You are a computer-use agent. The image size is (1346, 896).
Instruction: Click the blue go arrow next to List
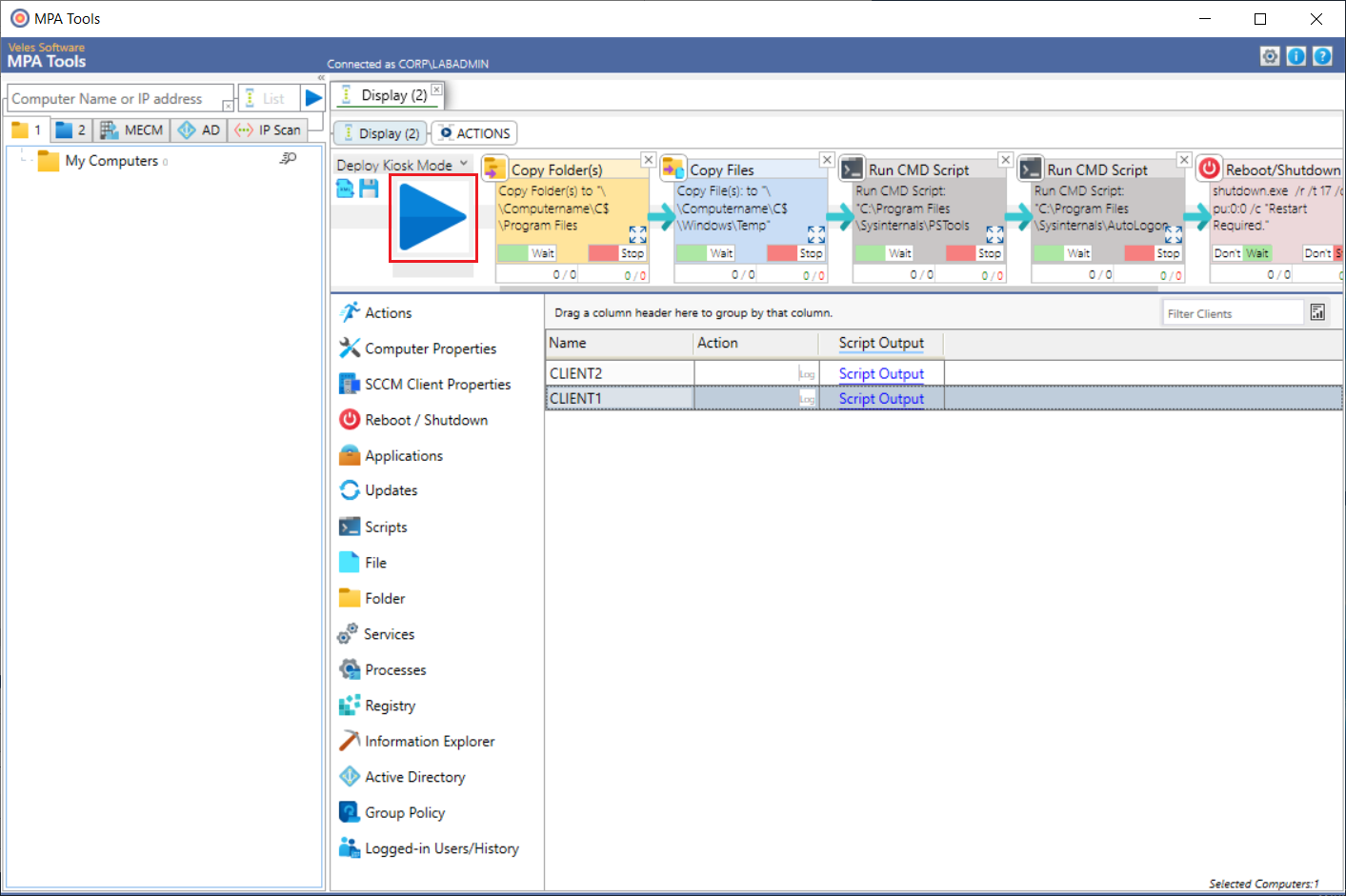coord(313,98)
